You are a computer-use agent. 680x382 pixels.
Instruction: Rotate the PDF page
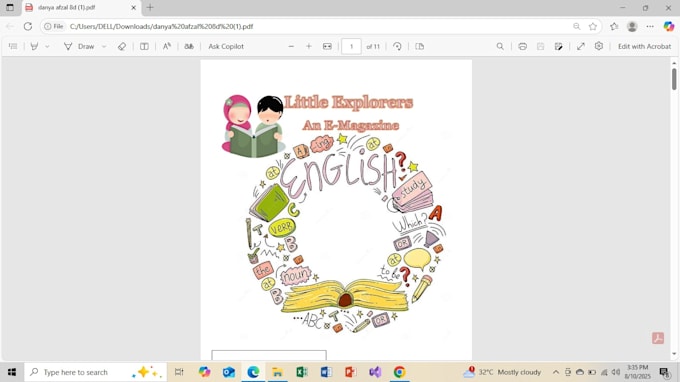pyautogui.click(x=397, y=46)
